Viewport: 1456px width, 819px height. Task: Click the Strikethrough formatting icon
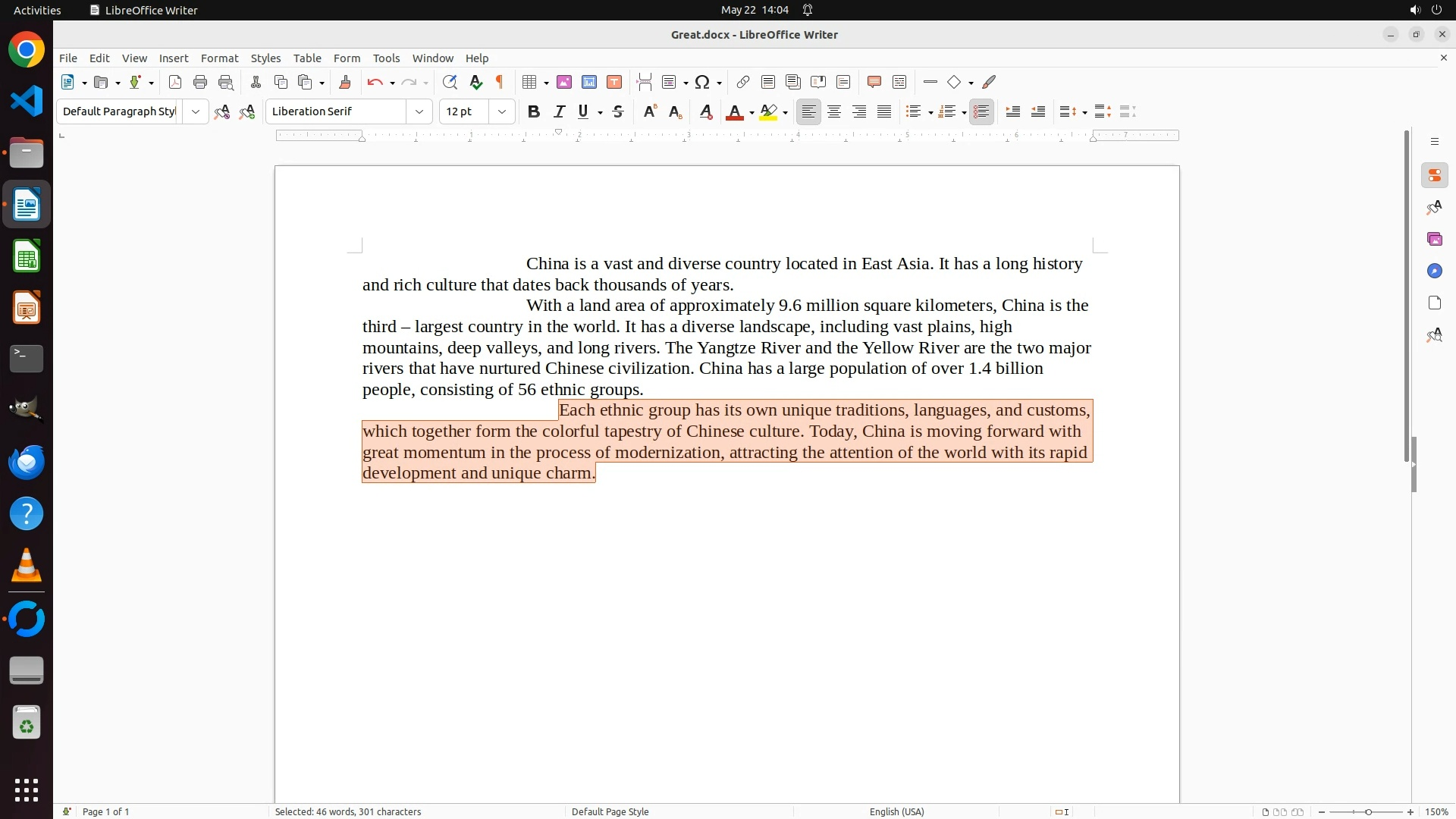(618, 111)
